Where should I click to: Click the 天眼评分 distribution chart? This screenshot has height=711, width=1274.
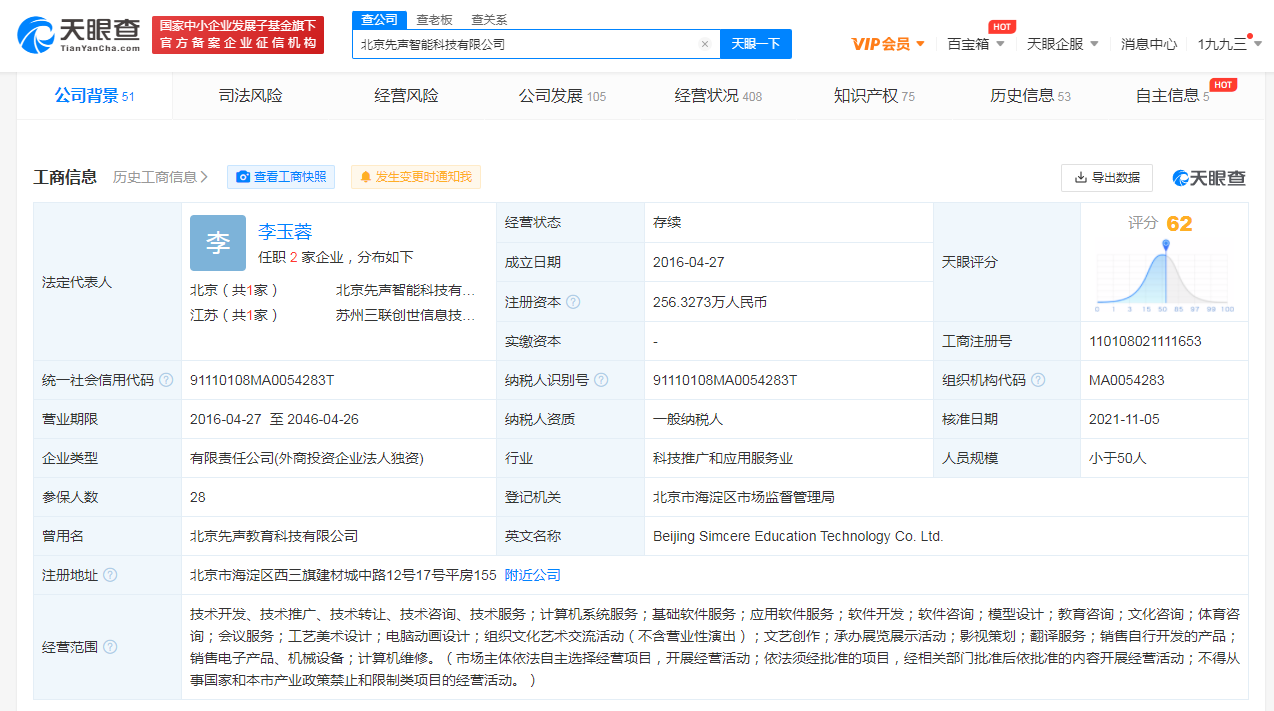1165,274
